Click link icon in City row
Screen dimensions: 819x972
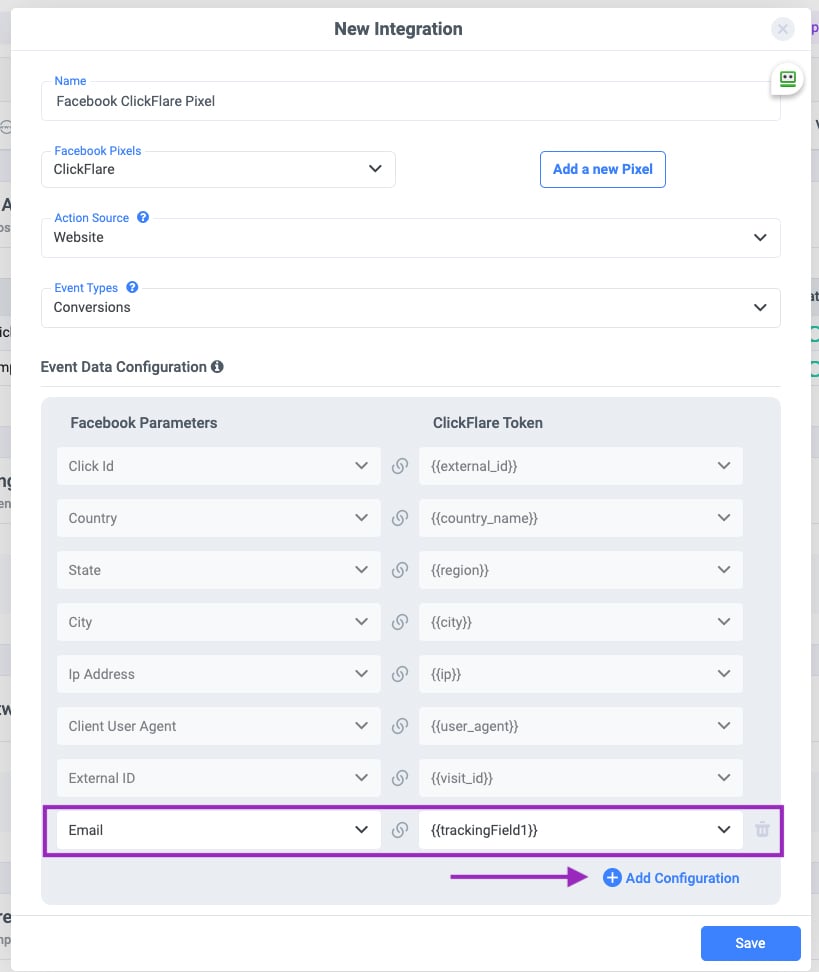click(400, 622)
